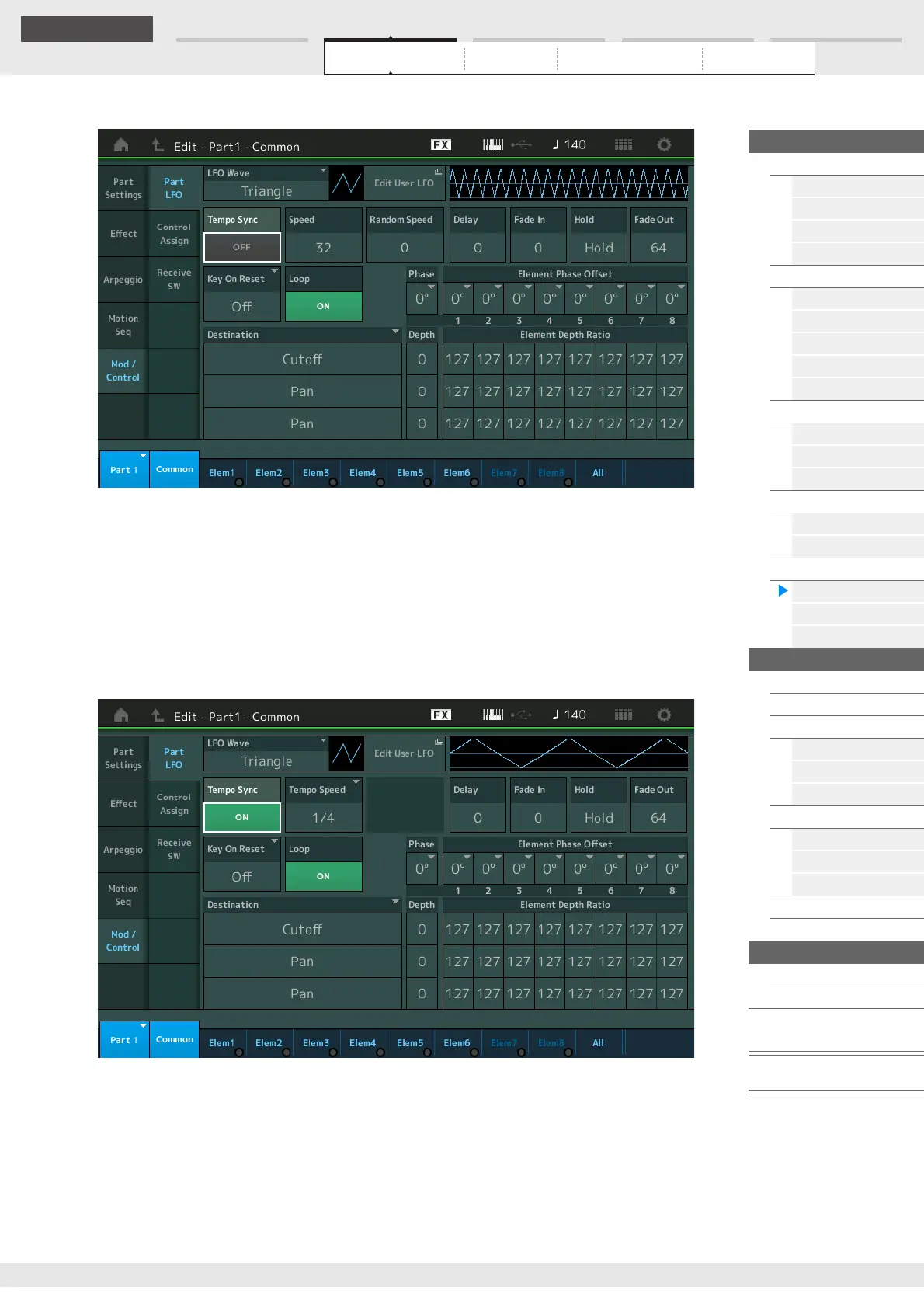
Task: Select Fade Out 64 in Tempo Speed screen
Action: click(658, 818)
